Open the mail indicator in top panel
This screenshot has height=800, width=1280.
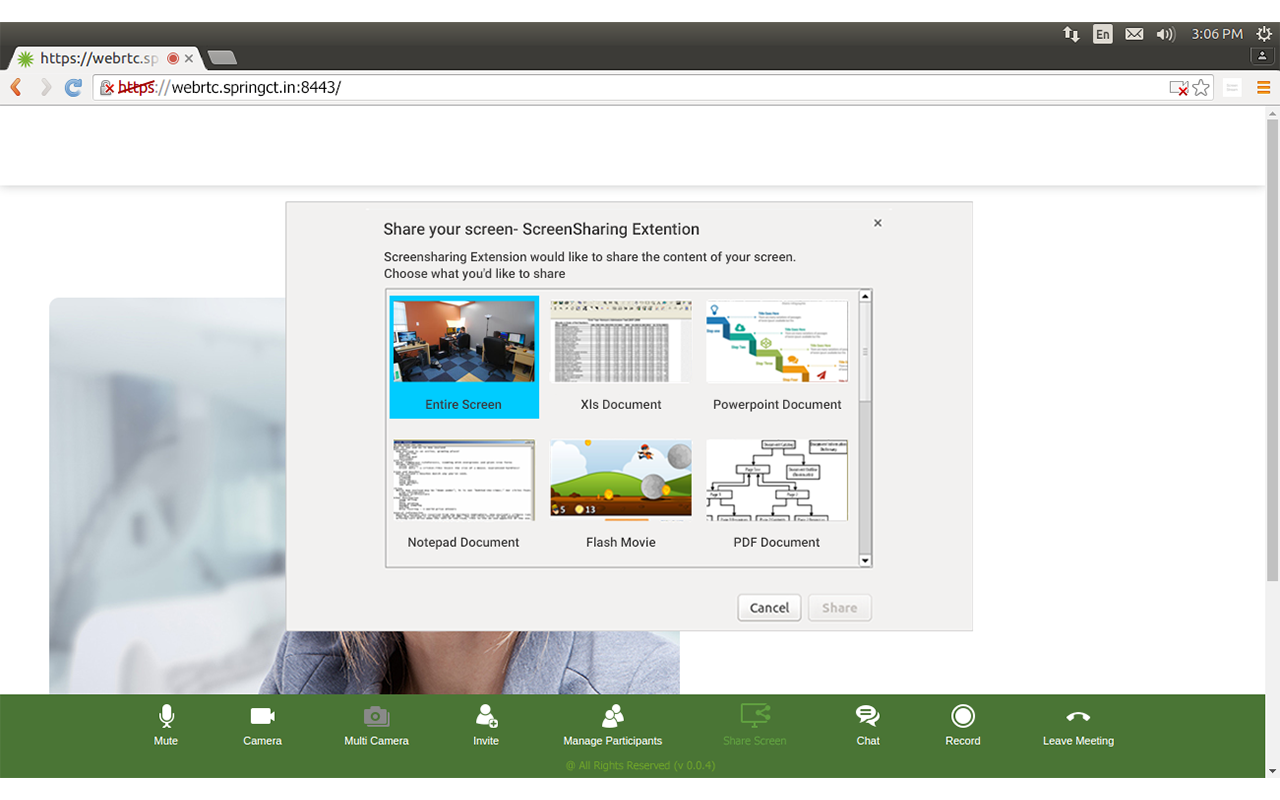pos(1134,34)
